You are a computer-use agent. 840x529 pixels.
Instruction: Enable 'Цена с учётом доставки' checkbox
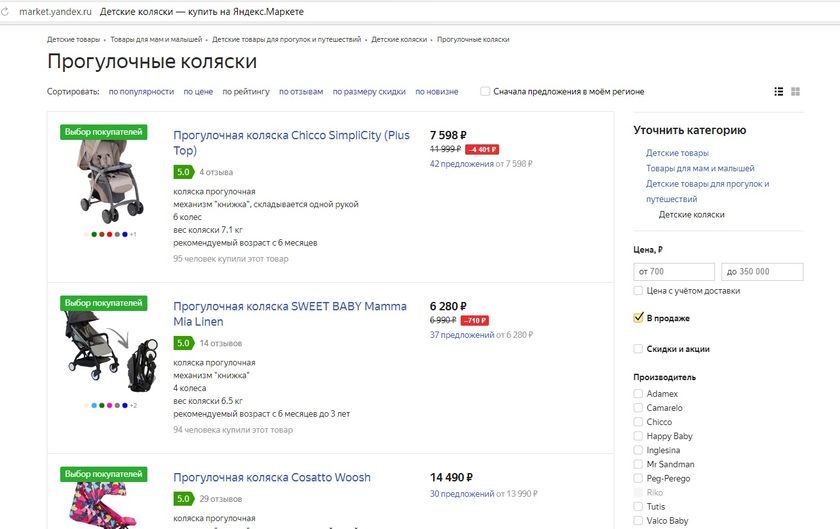(638, 290)
